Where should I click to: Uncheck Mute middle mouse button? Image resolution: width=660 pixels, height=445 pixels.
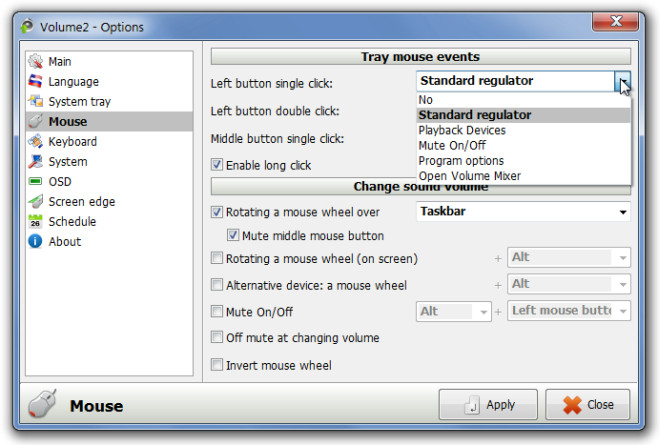click(x=233, y=235)
